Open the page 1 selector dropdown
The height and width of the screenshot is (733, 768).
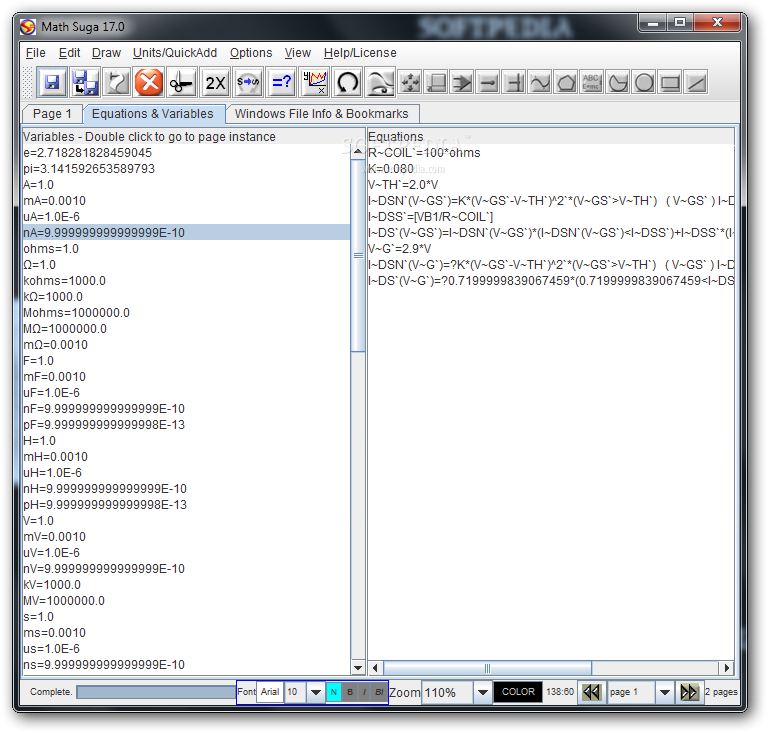click(x=665, y=692)
